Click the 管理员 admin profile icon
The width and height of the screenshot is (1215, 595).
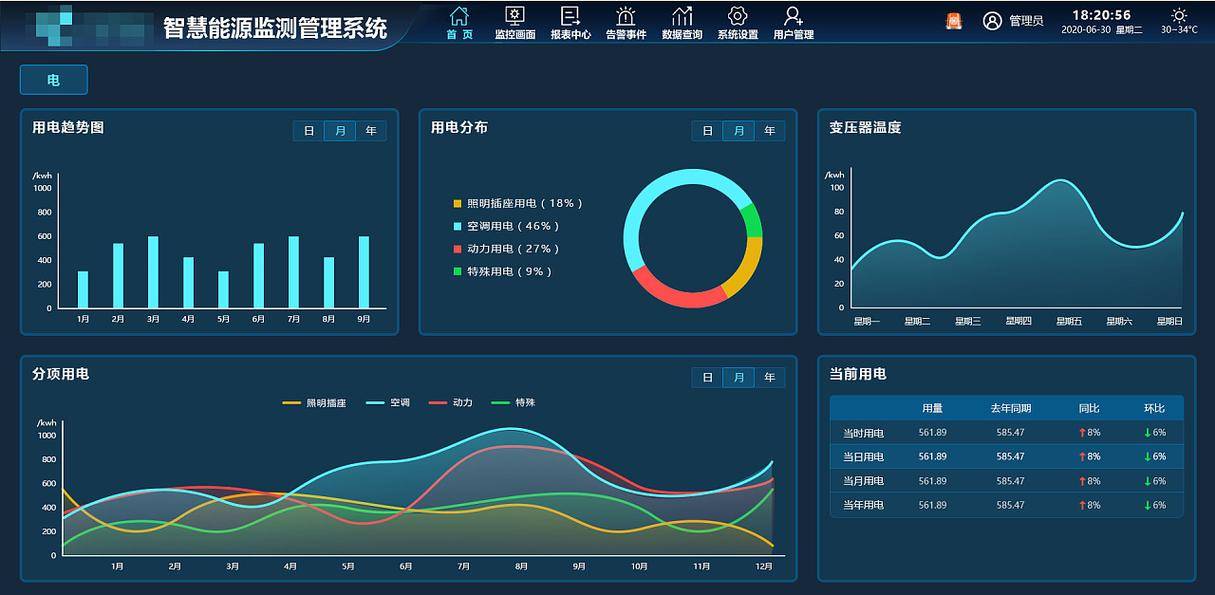point(991,21)
